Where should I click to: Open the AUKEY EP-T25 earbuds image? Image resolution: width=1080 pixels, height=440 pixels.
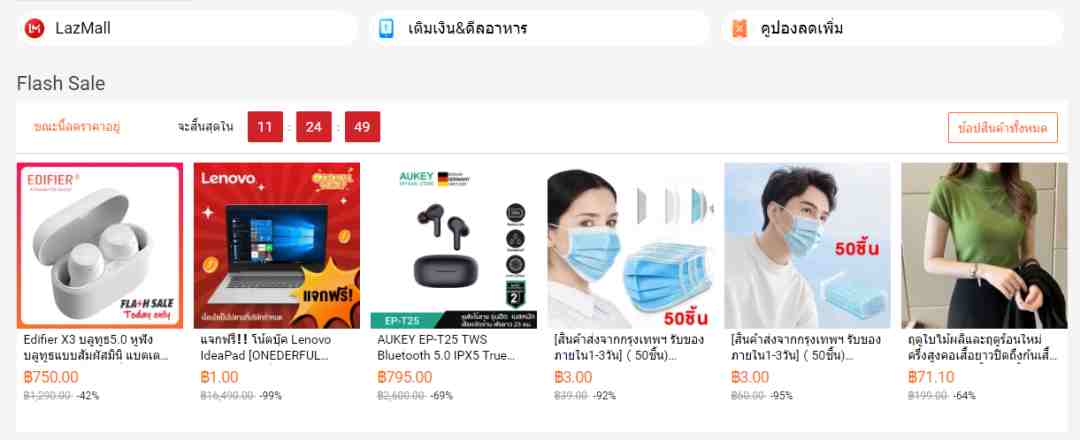click(454, 245)
